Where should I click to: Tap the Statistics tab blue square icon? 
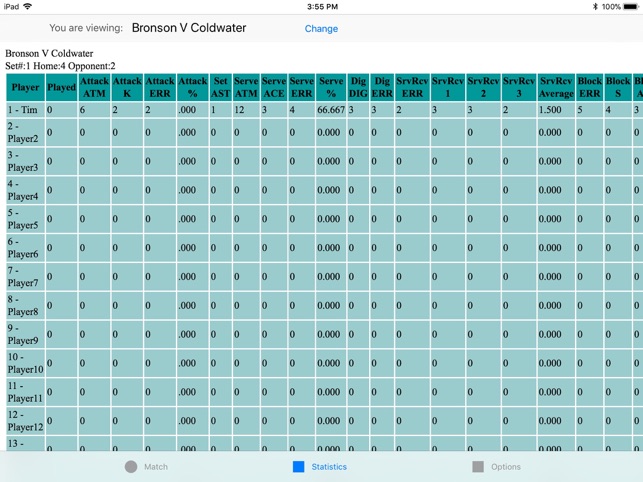(x=298, y=467)
